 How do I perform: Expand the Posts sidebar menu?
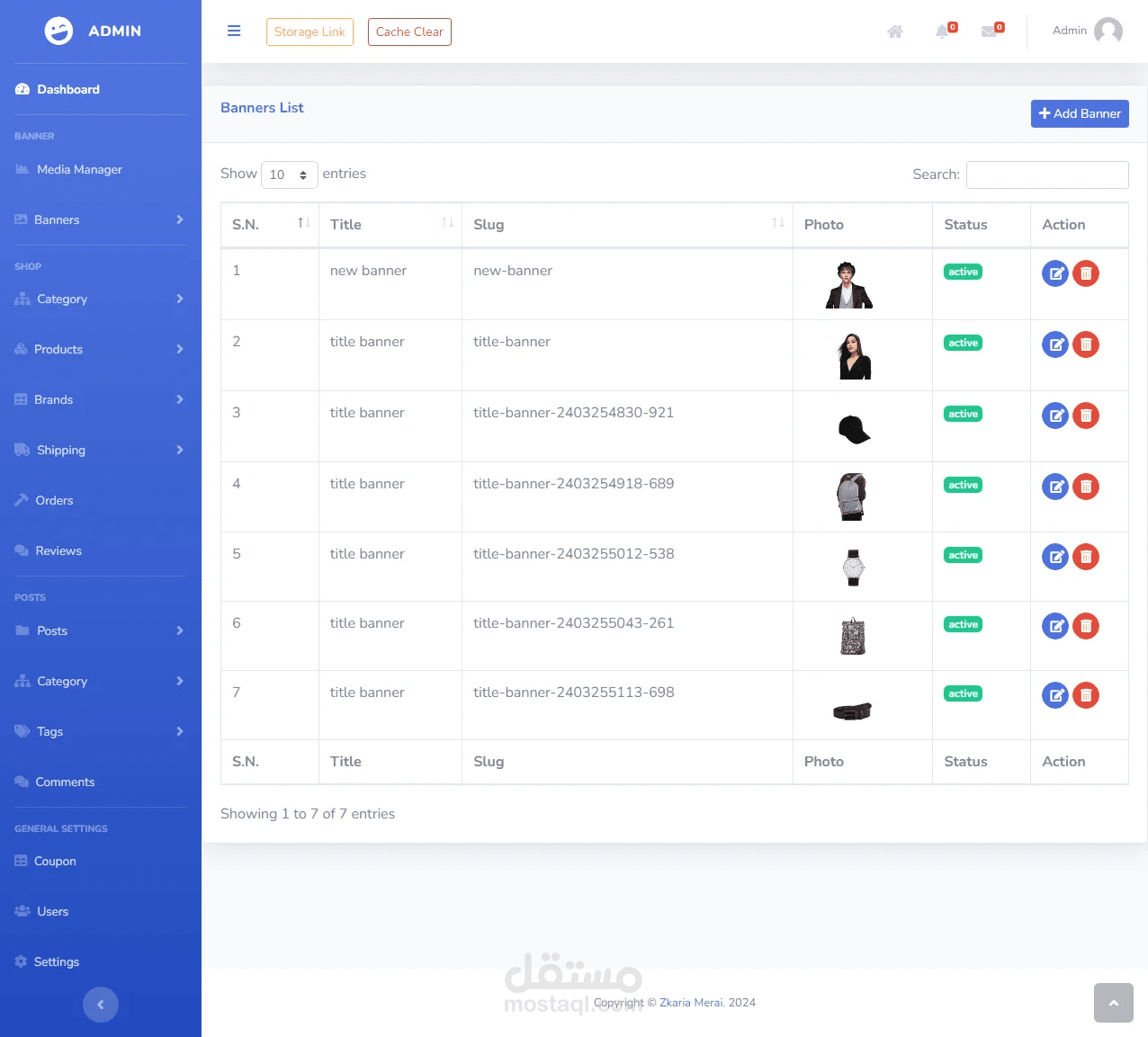(99, 630)
